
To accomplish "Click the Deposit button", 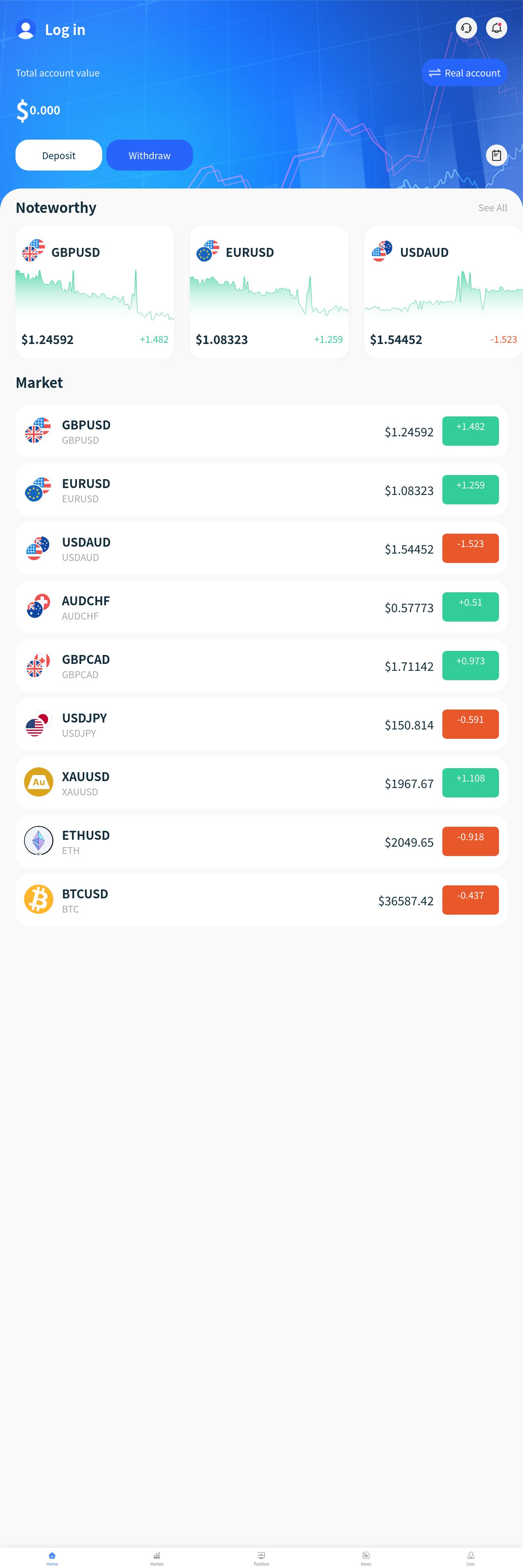I will click(x=58, y=155).
